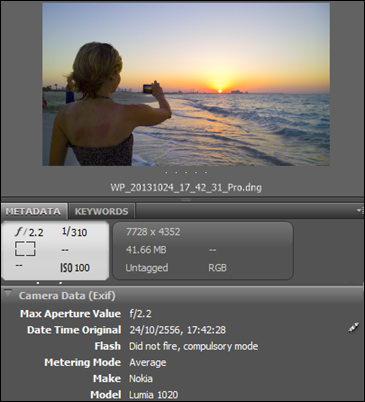Click the Flash label
This screenshot has width=365, height=402.
tap(107, 346)
